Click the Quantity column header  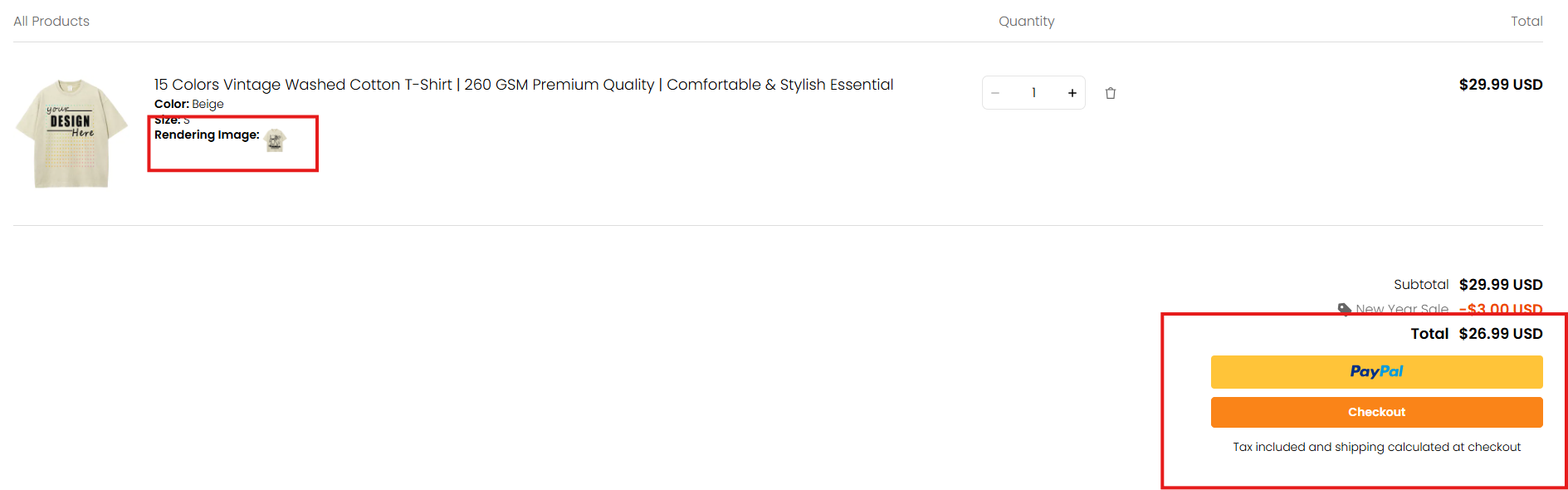1027,22
